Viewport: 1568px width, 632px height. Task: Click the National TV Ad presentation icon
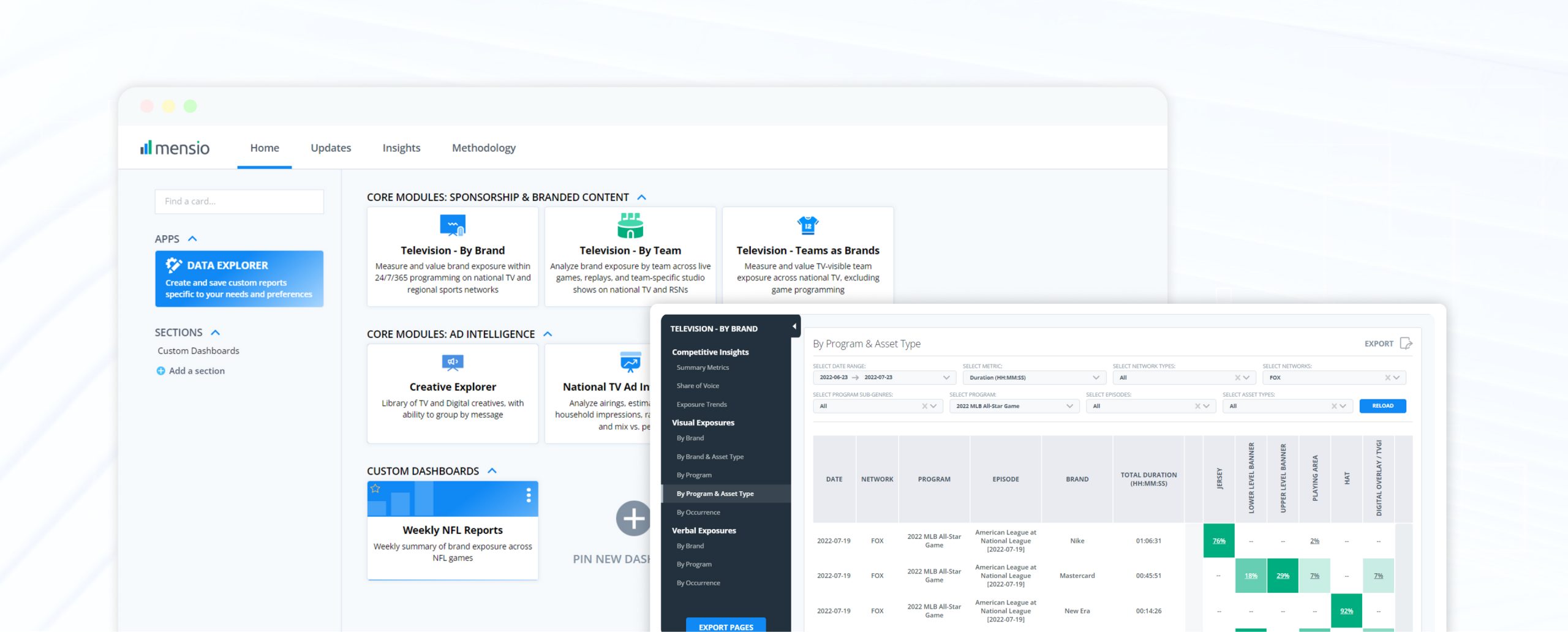click(630, 362)
